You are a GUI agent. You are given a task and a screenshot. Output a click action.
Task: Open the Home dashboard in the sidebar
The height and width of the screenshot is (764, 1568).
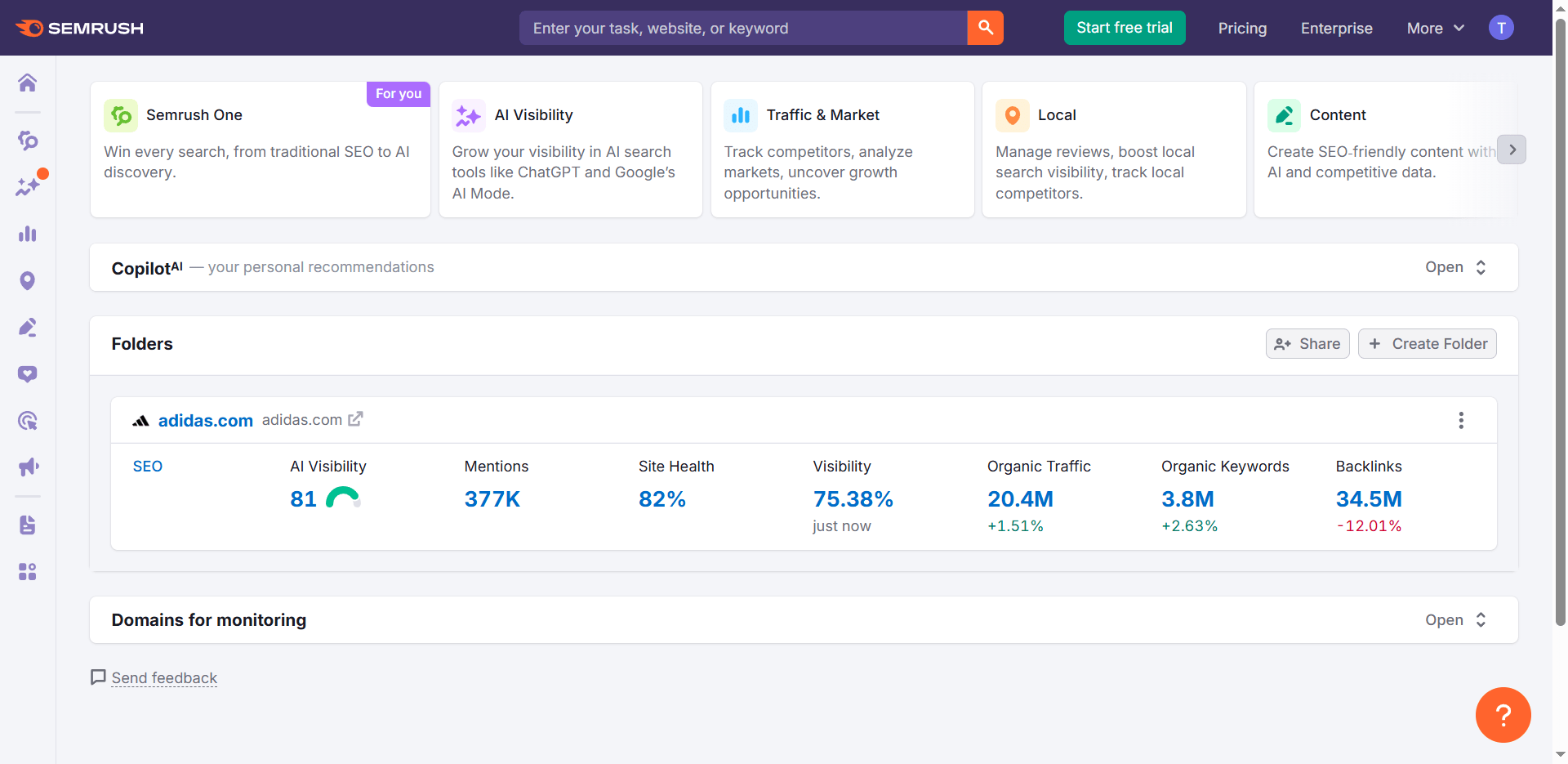(x=27, y=83)
